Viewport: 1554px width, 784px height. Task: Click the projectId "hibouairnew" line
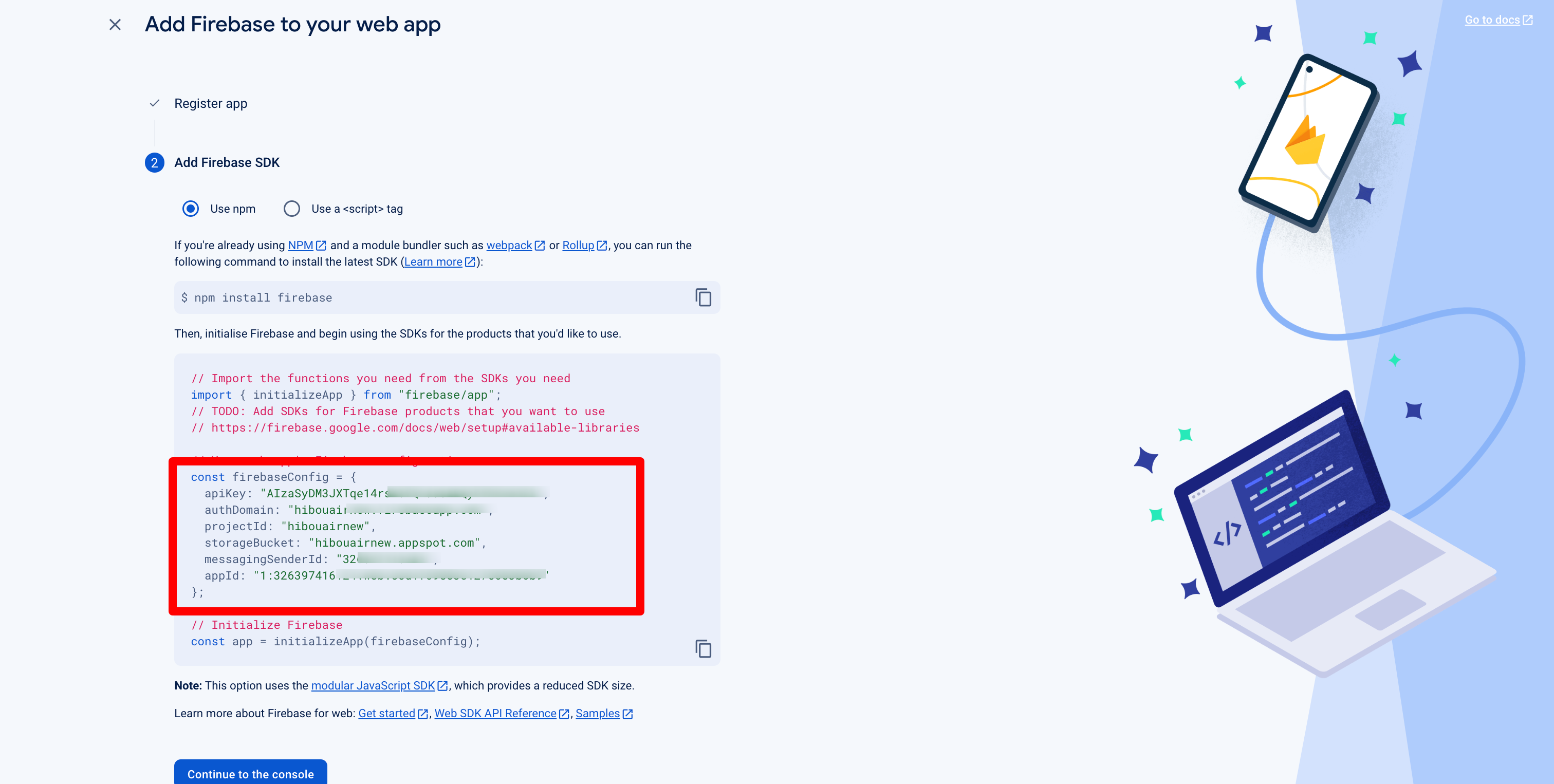(290, 527)
